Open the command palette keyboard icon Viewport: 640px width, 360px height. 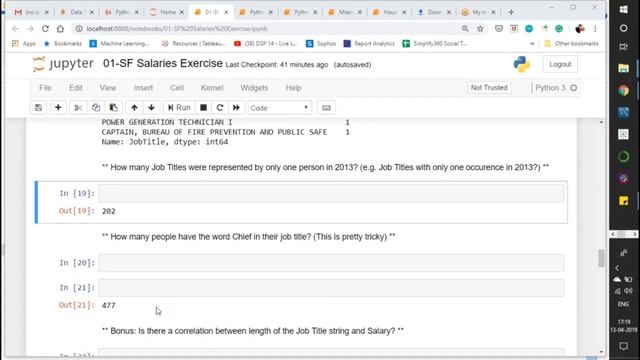(326, 108)
